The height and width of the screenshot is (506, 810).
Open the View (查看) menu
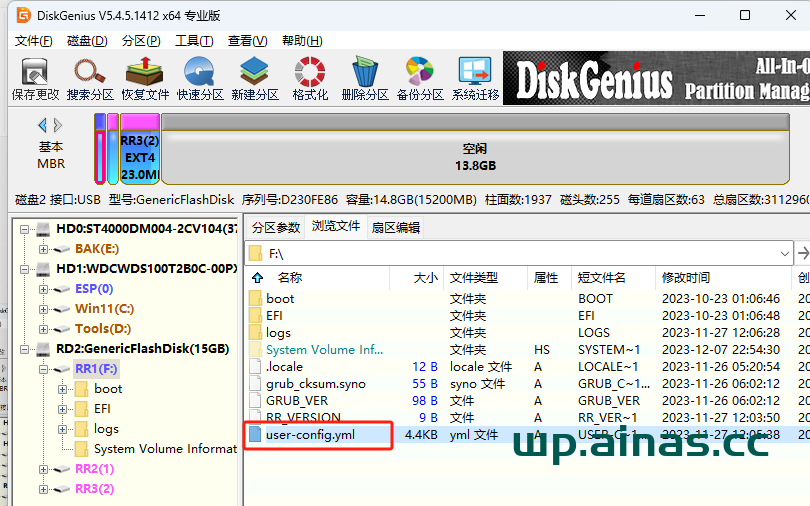click(x=247, y=41)
